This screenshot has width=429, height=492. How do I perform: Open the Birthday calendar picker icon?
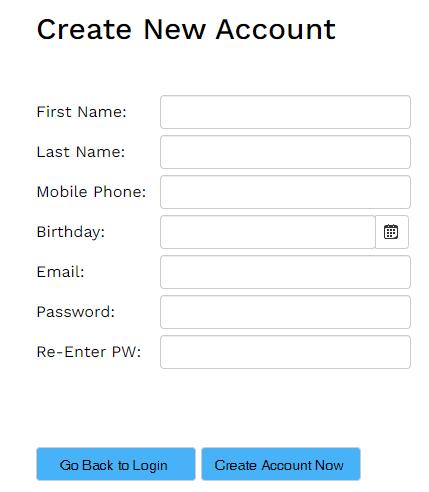(x=391, y=232)
